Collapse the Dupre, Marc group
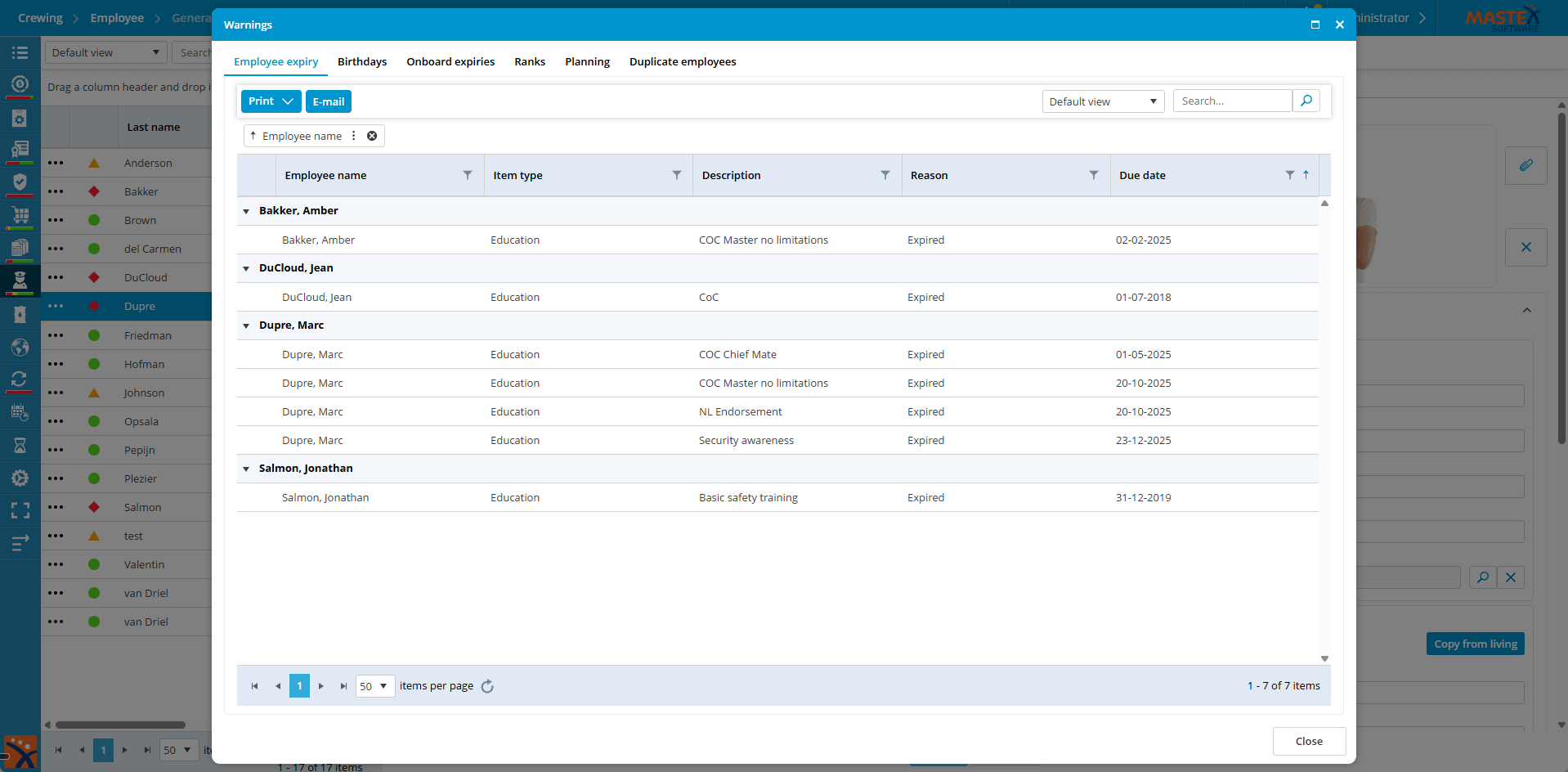Image resolution: width=1568 pixels, height=772 pixels. pos(246,325)
